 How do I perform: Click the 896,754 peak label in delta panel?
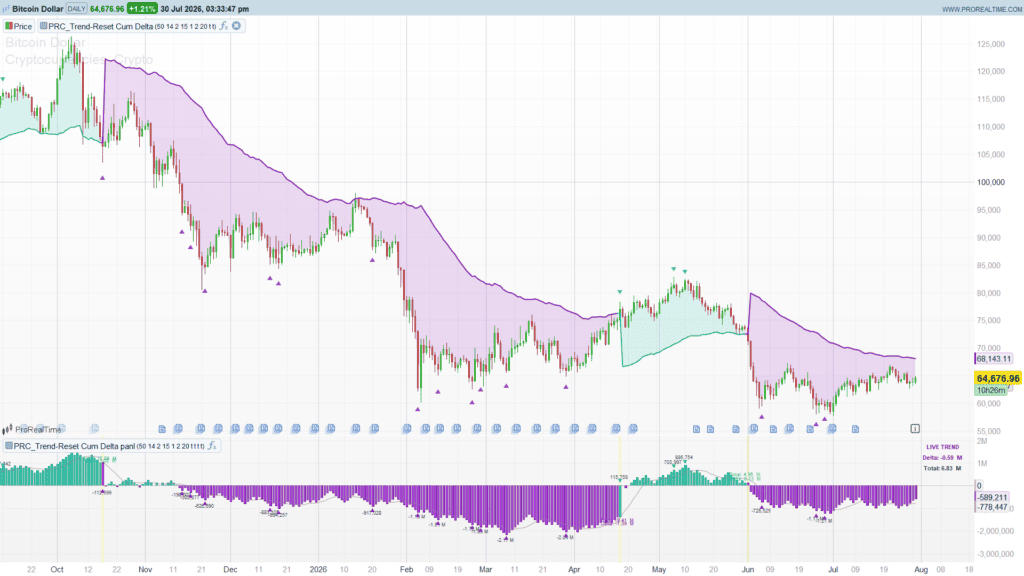[x=684, y=458]
